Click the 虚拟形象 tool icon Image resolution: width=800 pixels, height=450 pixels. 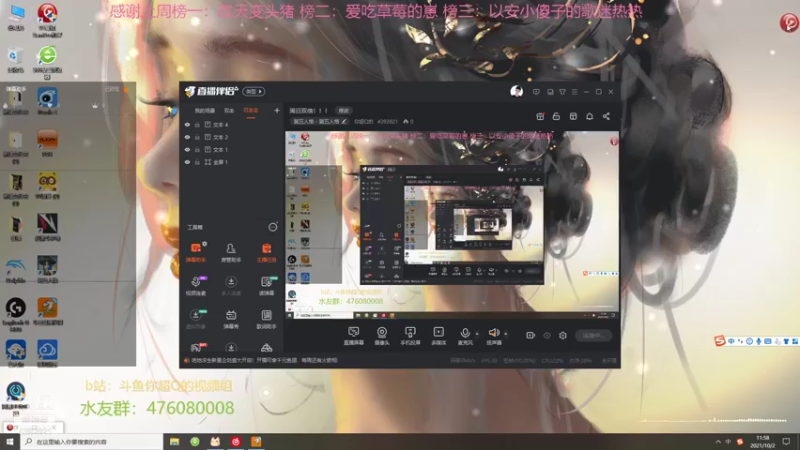[196, 319]
